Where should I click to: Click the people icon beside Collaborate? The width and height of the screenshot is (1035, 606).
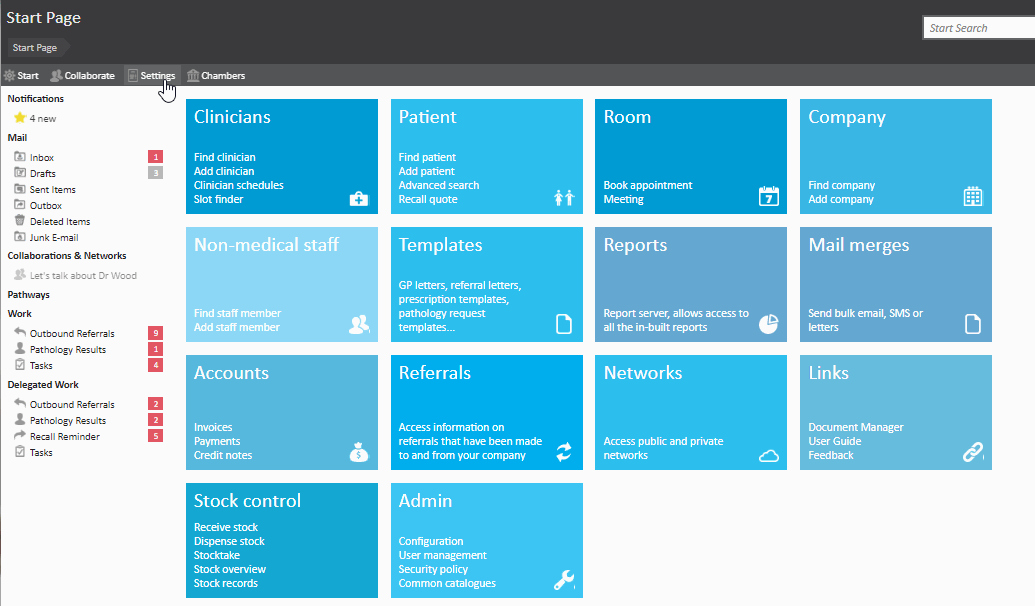click(56, 75)
